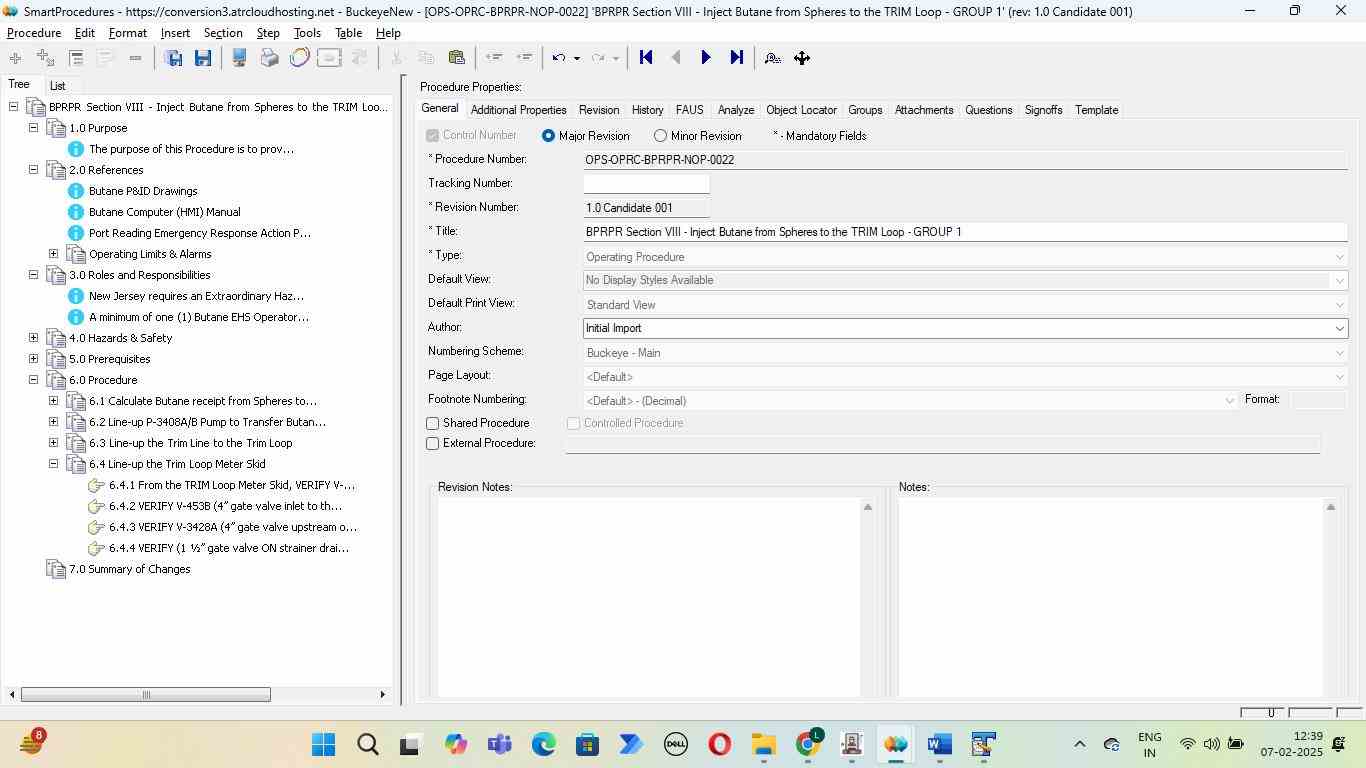This screenshot has width=1366, height=768.
Task: Switch to the Additional Properties tab
Action: tap(518, 110)
